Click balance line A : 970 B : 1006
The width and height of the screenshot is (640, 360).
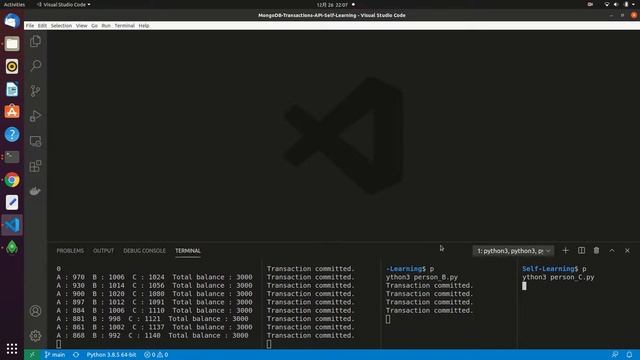pos(154,277)
